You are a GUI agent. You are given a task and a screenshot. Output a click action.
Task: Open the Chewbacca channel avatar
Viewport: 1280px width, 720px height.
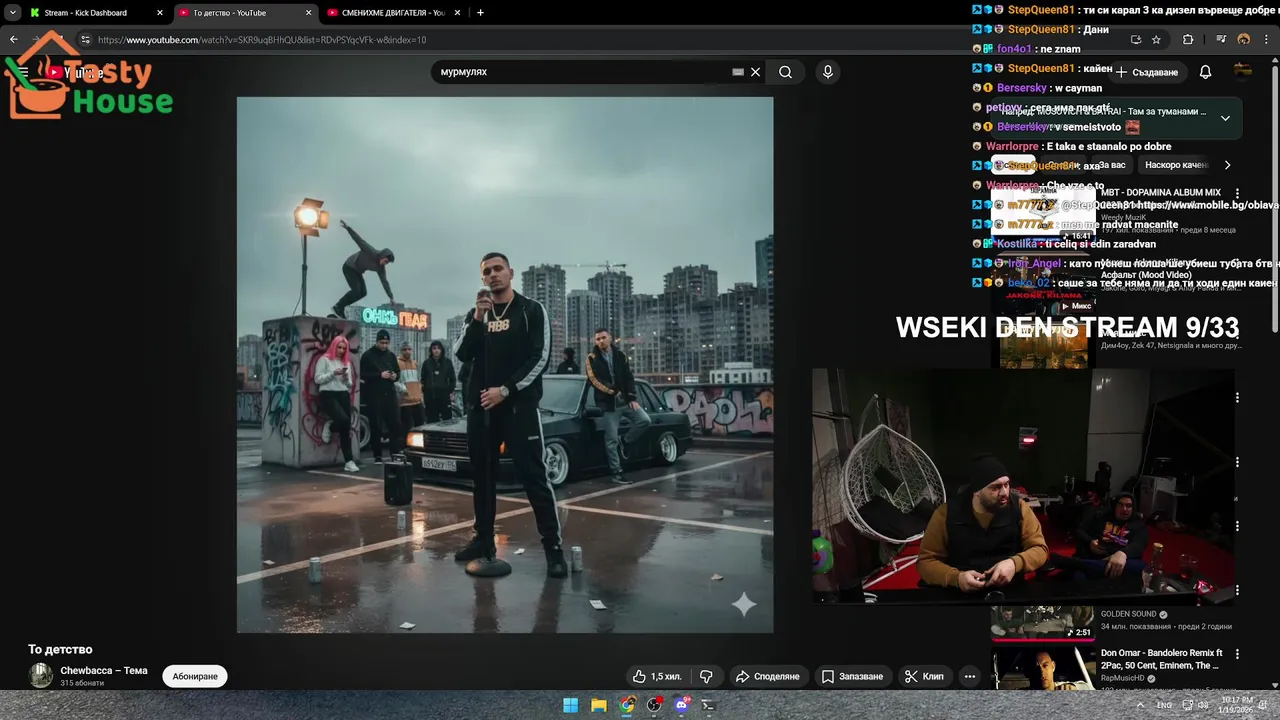[x=41, y=676]
